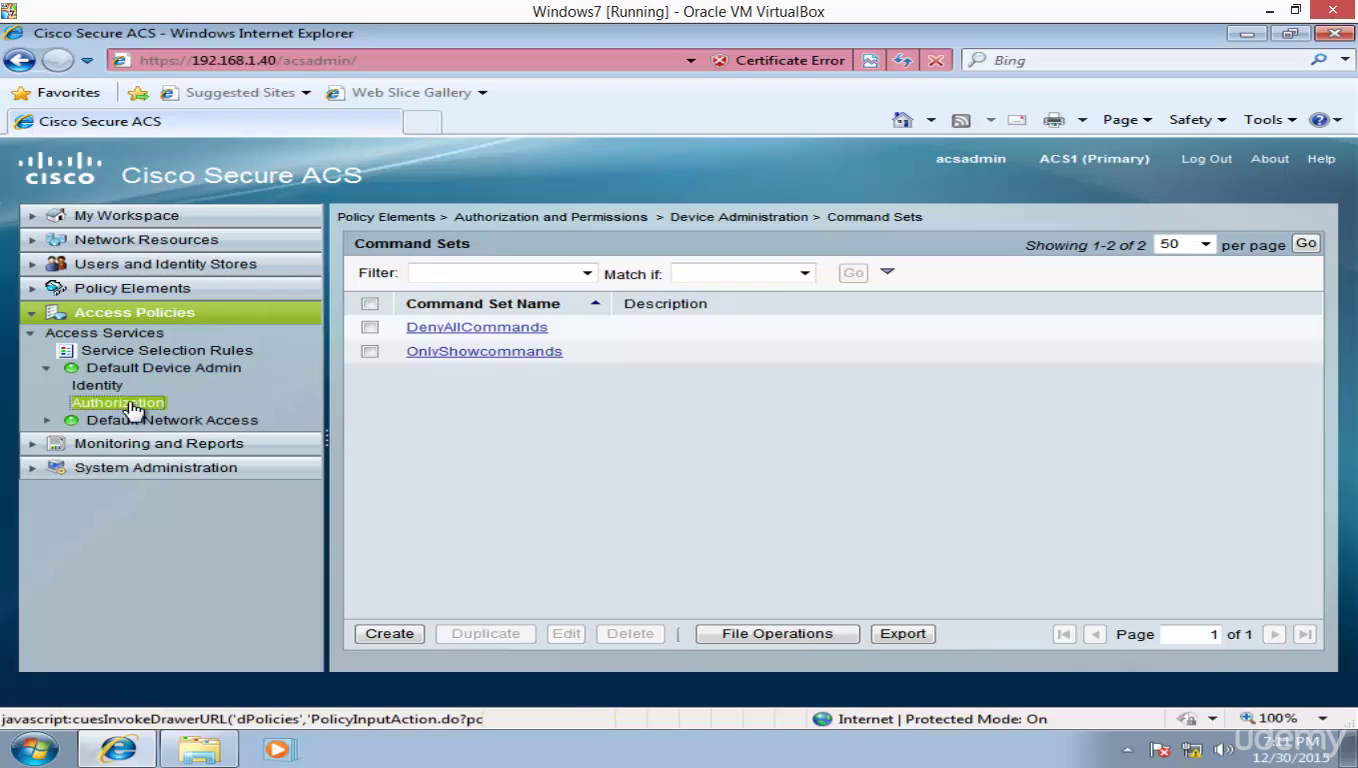Click the New Tab blank tab button

[x=422, y=122]
